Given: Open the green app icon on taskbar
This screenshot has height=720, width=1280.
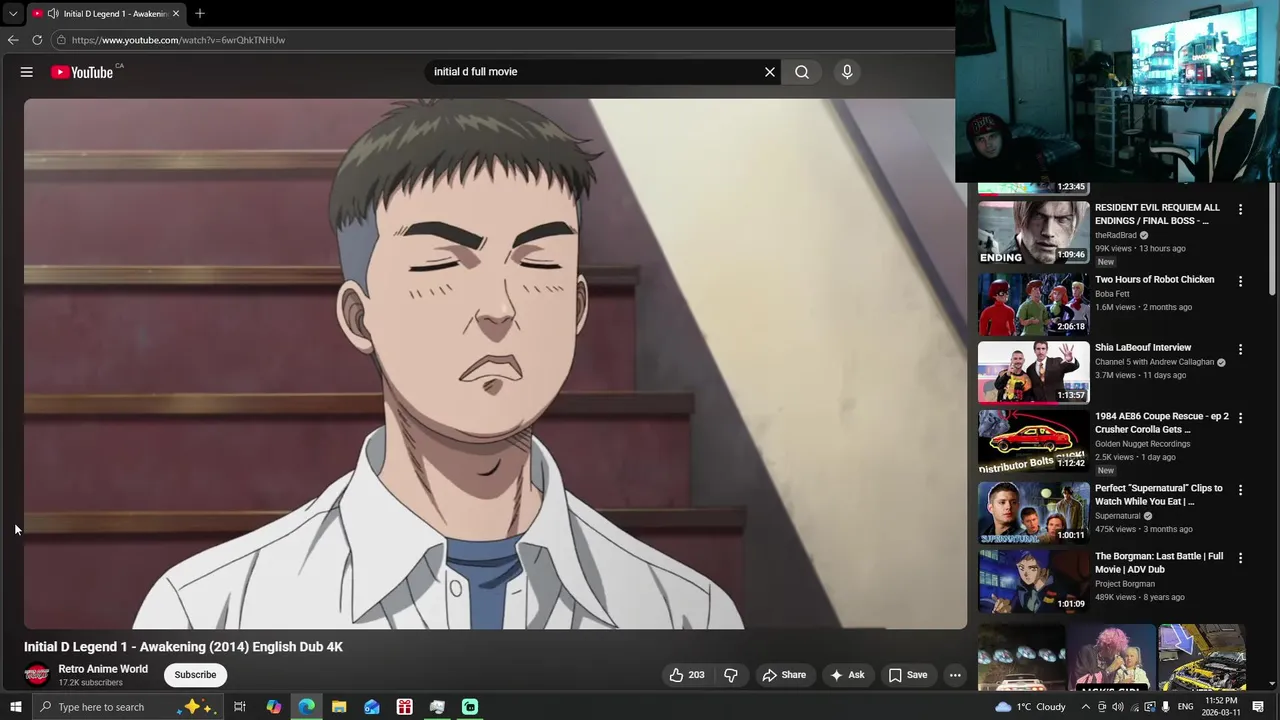Looking at the screenshot, I should tap(470, 707).
